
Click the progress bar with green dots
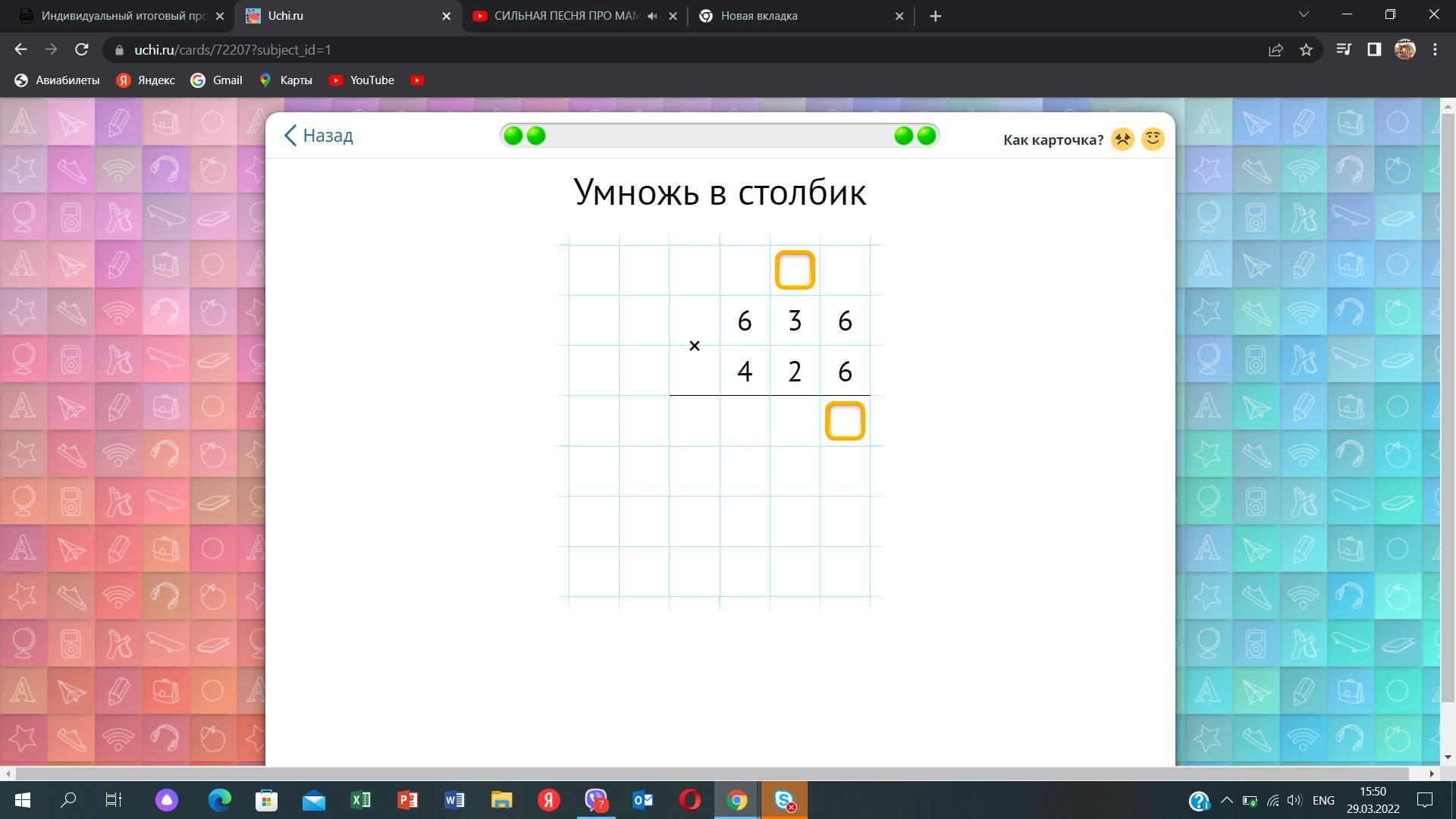tap(719, 136)
